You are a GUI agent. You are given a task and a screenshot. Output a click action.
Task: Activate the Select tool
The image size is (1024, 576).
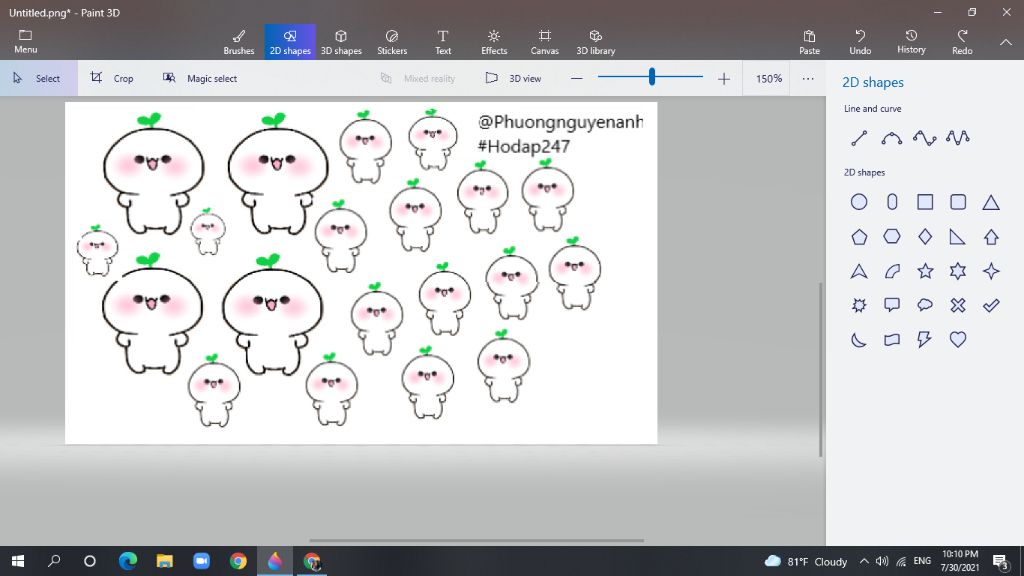click(x=38, y=78)
